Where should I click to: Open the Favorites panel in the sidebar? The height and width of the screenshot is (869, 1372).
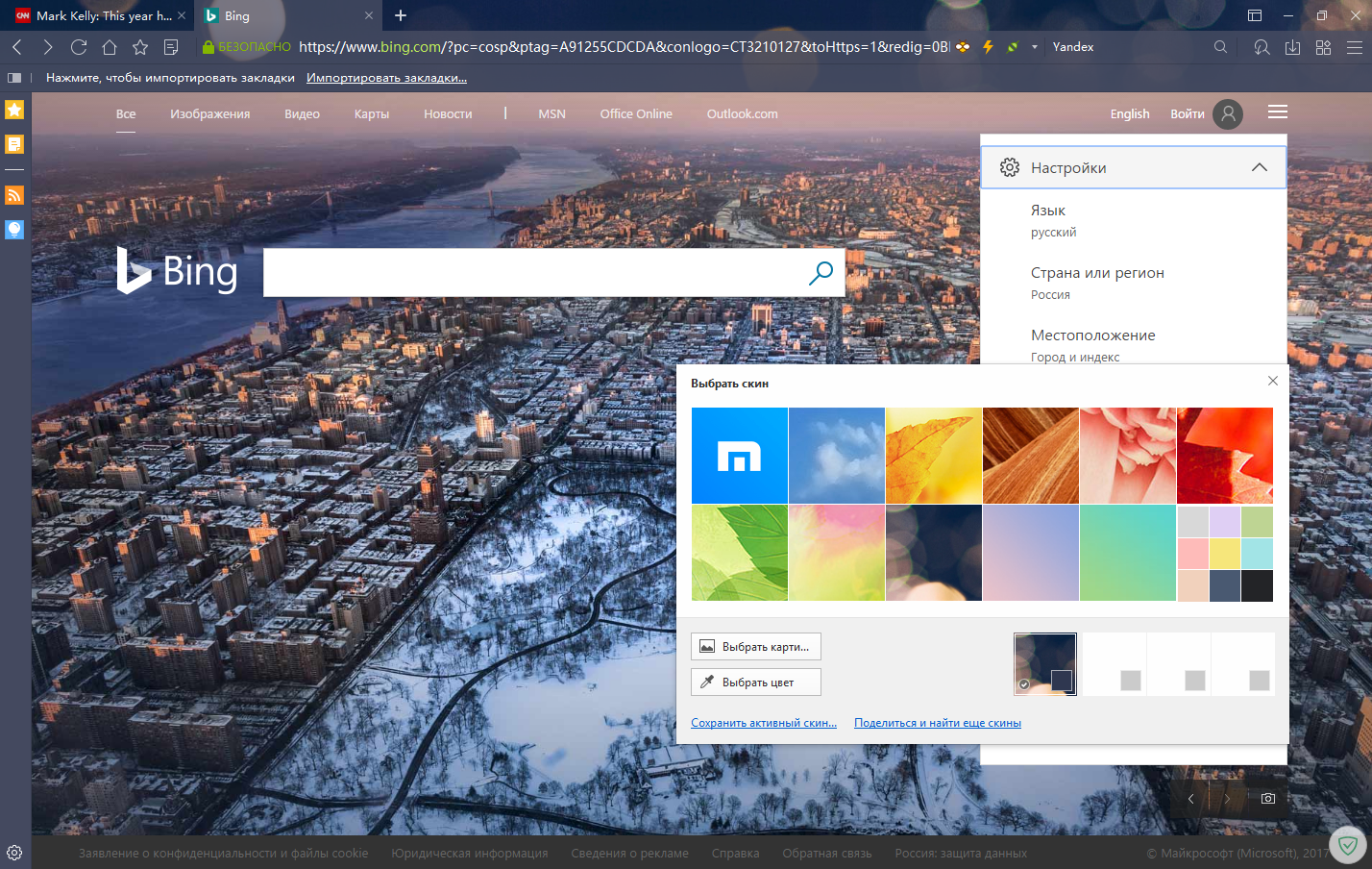coord(14,110)
